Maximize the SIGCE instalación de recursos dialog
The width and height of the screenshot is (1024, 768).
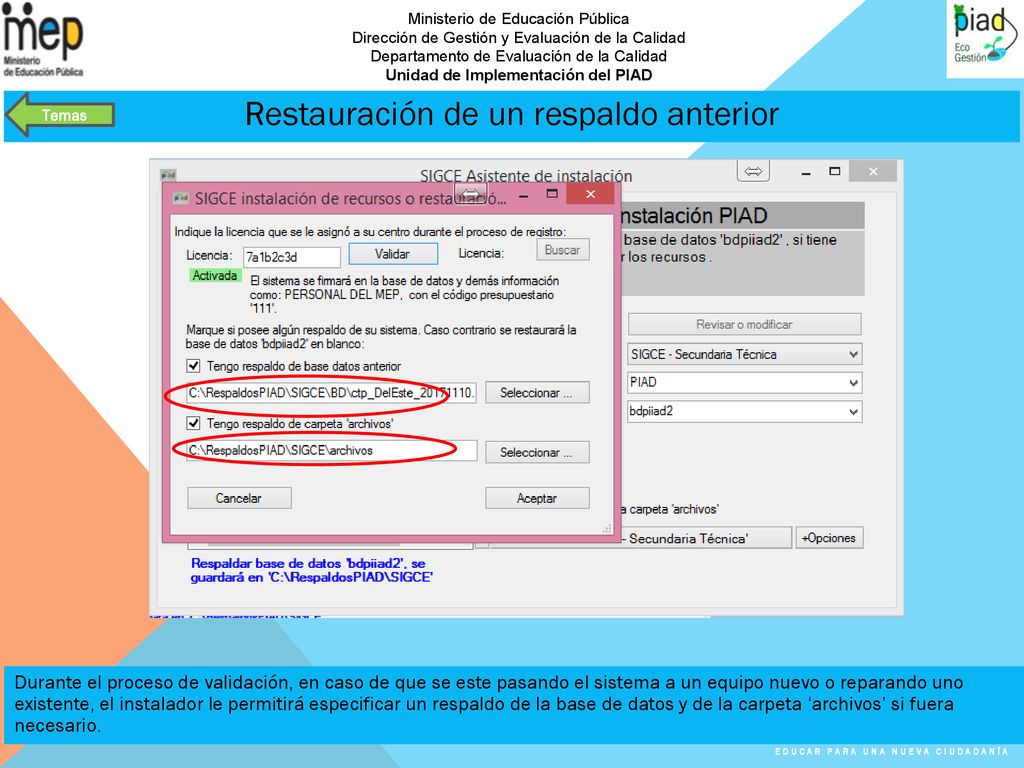552,194
